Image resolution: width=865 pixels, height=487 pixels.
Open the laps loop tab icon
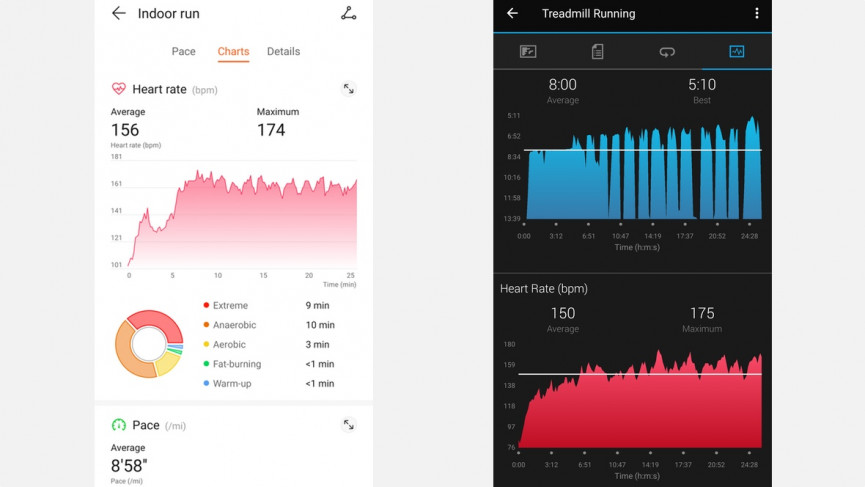[x=666, y=51]
